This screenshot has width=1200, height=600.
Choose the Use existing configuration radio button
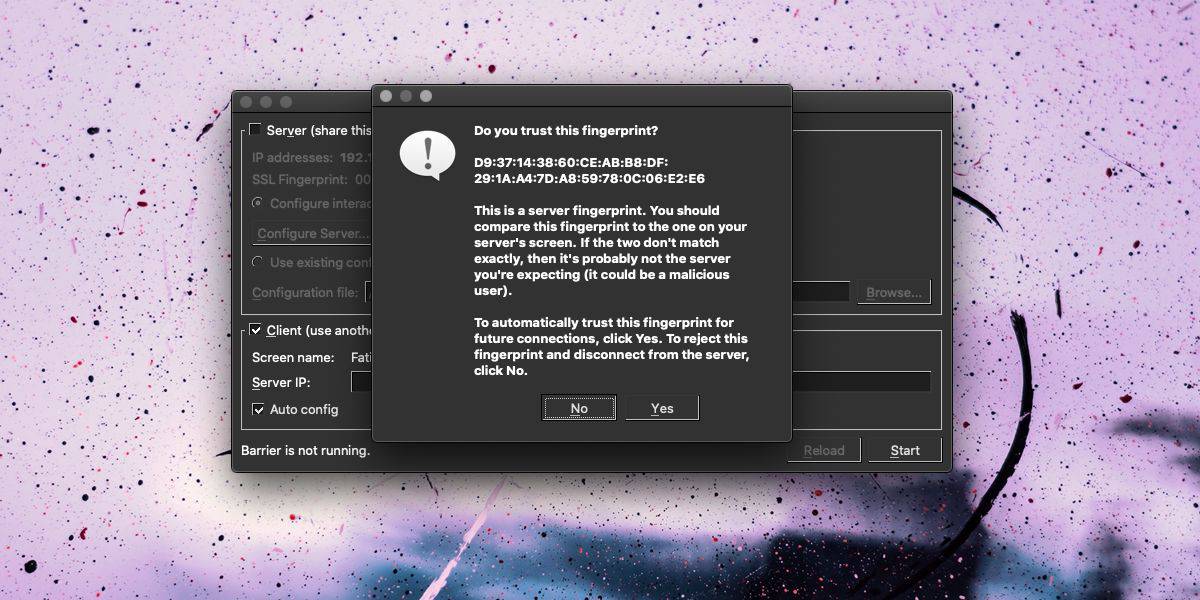(258, 262)
